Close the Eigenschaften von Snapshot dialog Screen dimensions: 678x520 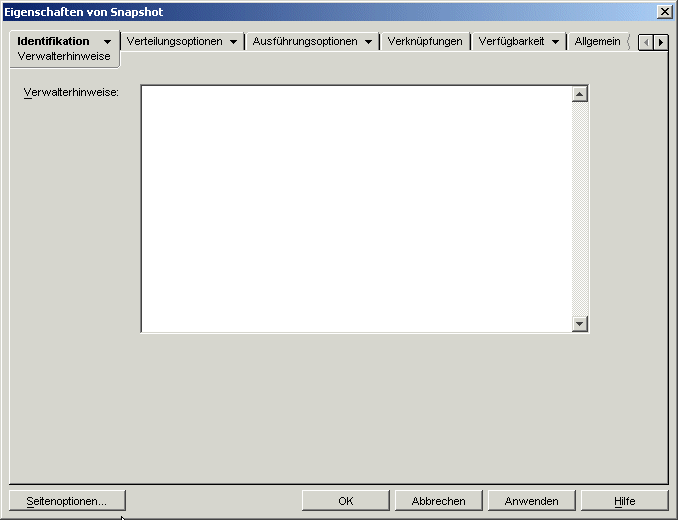click(x=664, y=12)
